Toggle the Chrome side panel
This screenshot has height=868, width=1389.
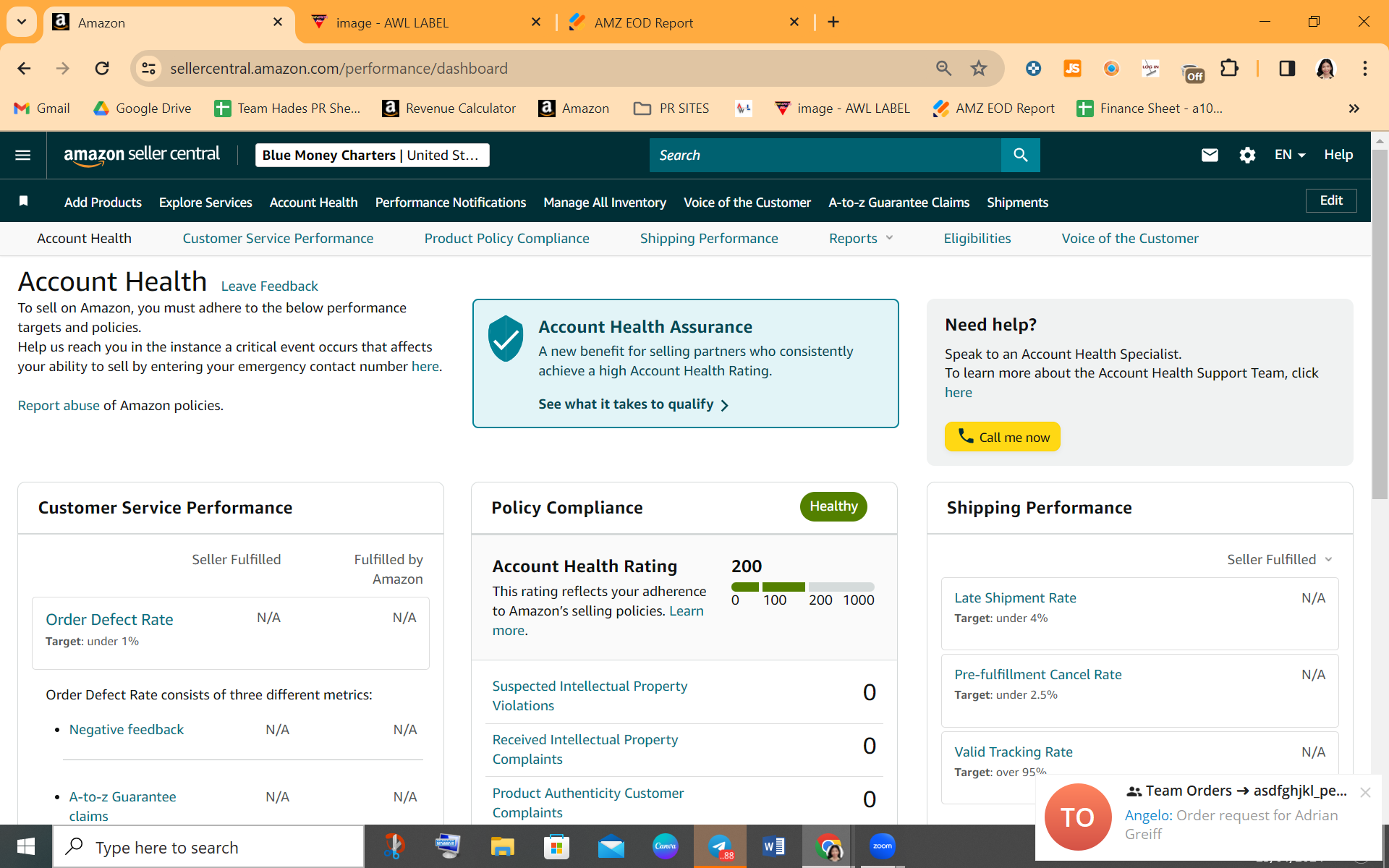1287,69
